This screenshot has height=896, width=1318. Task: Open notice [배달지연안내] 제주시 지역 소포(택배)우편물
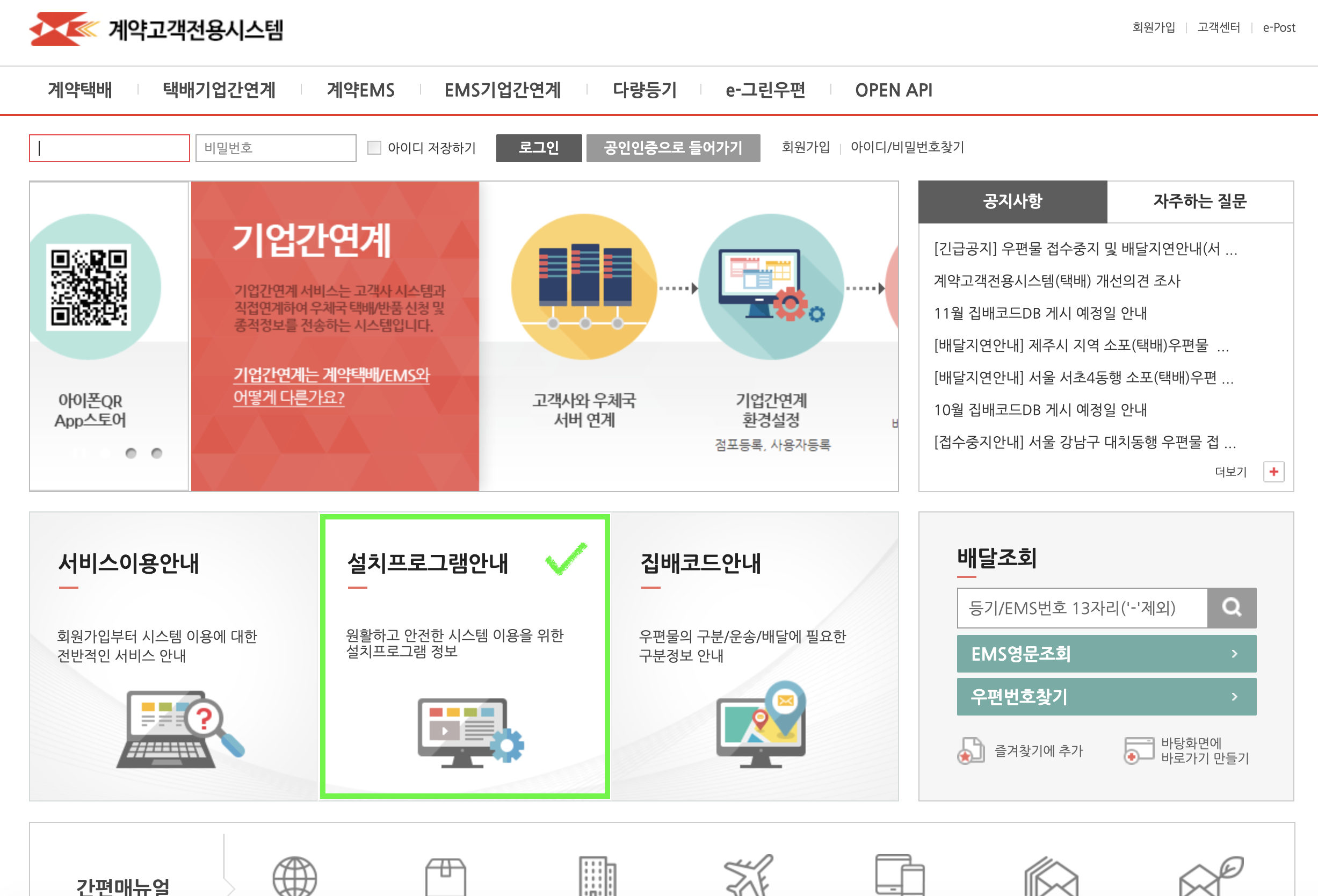pyautogui.click(x=1082, y=345)
